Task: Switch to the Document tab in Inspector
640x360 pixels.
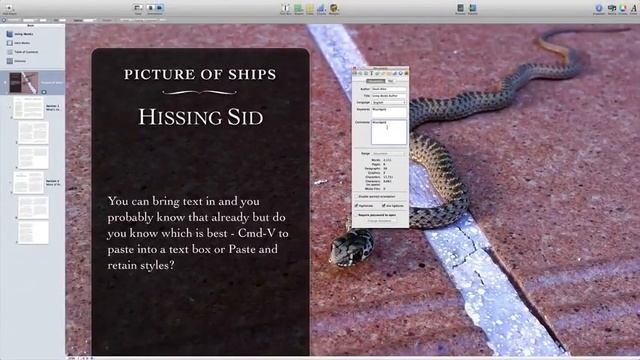Action: pyautogui.click(x=376, y=81)
